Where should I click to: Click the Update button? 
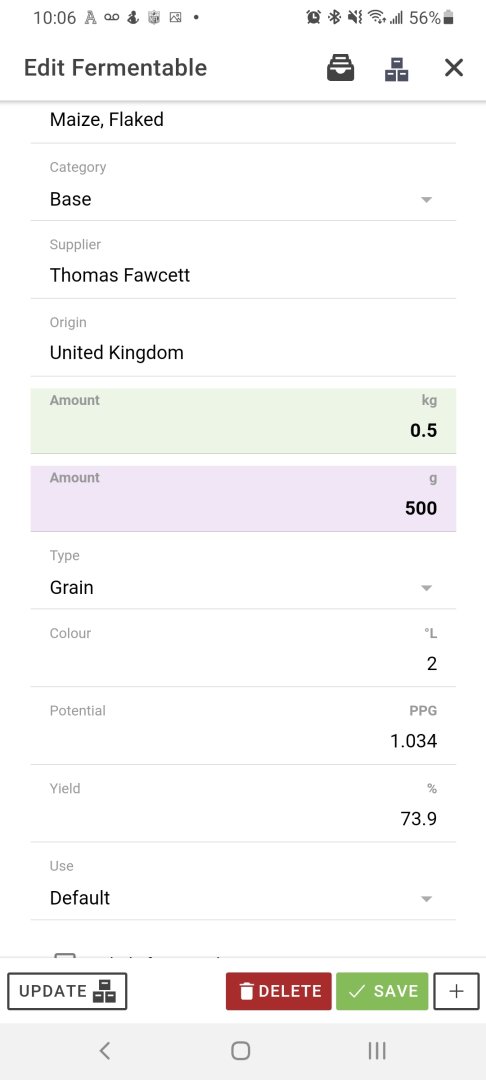coord(67,991)
